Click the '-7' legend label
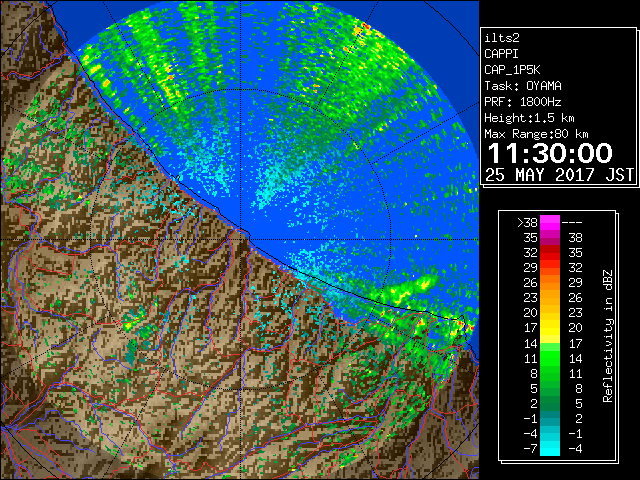Screen dimensions: 640x480 (530, 449)
